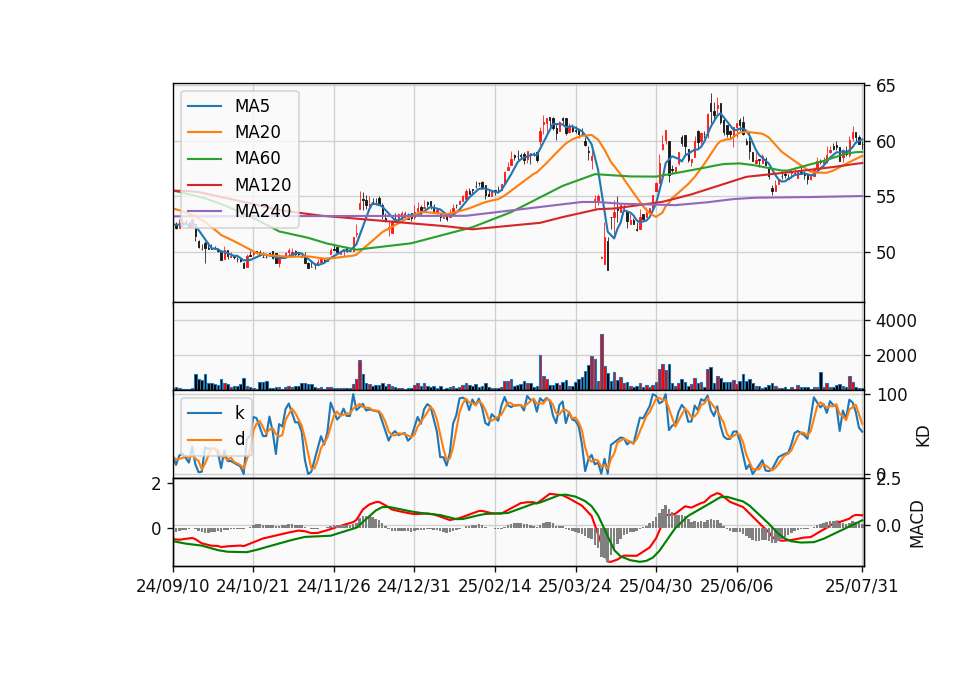
Task: Click the MACD left axis value 2
Action: 156,484
